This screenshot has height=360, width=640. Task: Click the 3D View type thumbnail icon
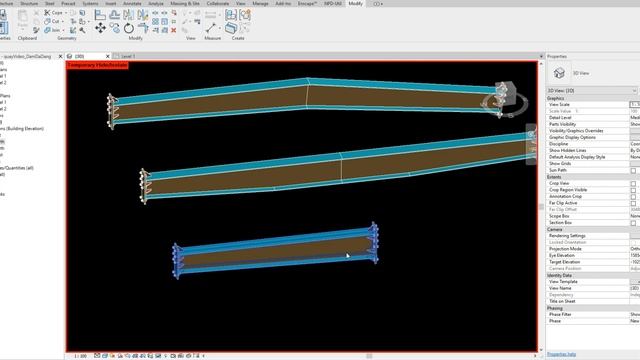559,73
